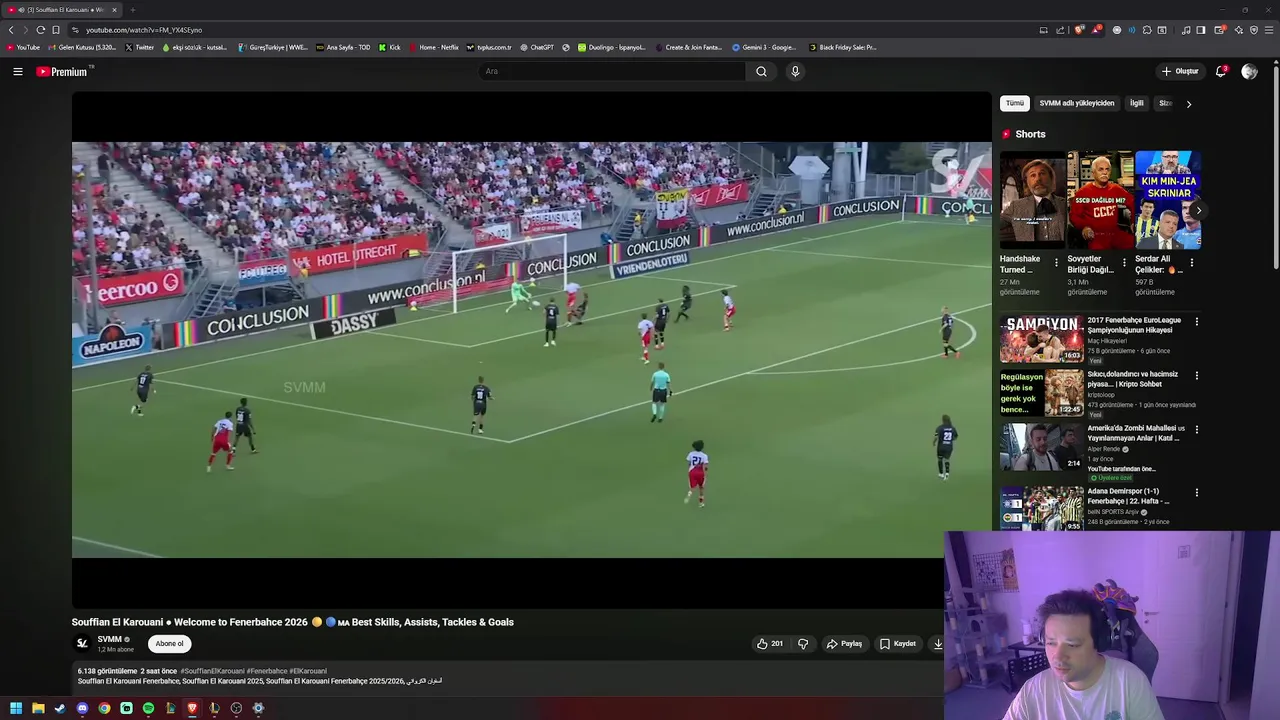Open the Kick bookmark
The image size is (1280, 720).
coord(390,47)
